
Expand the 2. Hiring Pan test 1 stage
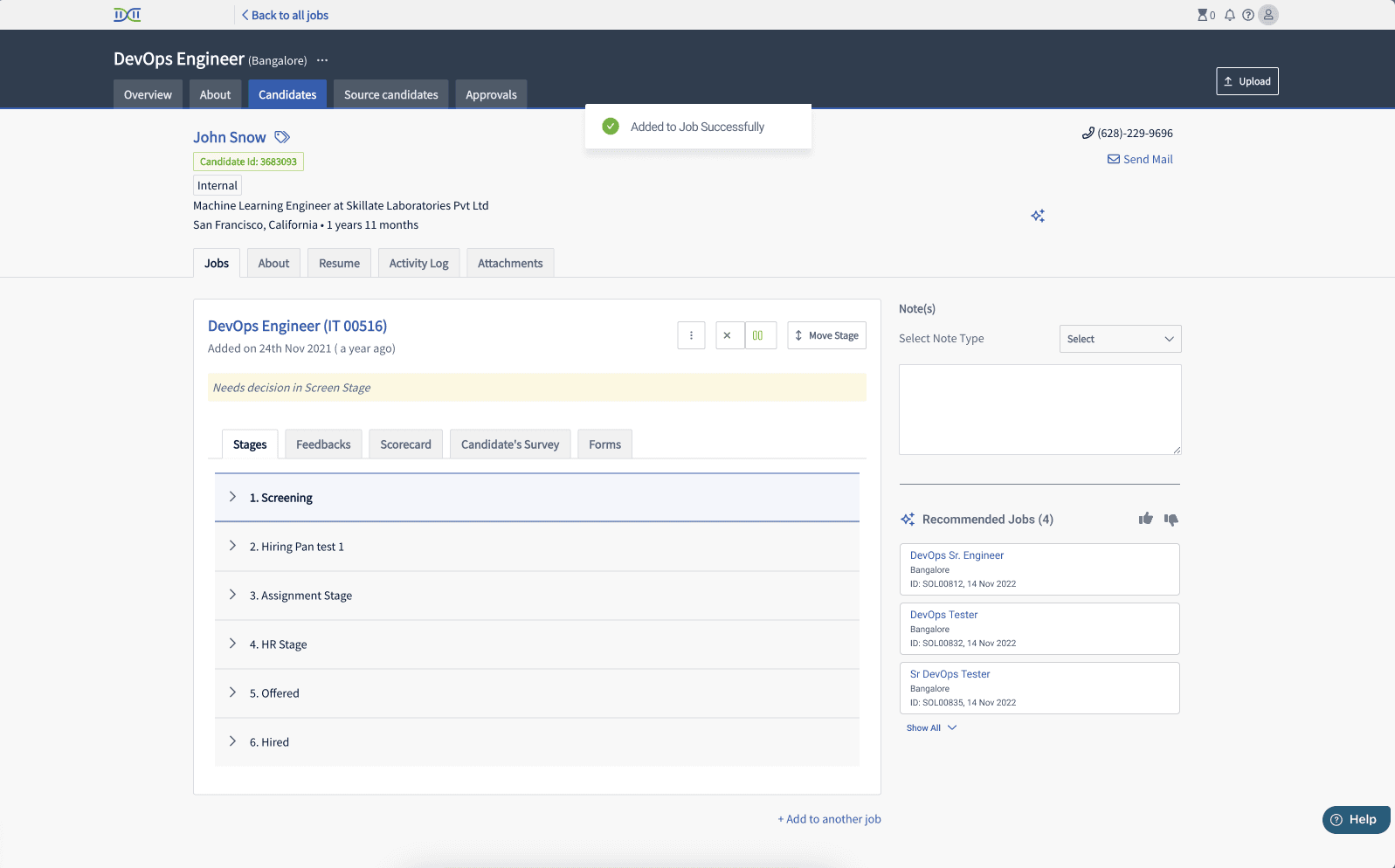(537, 547)
